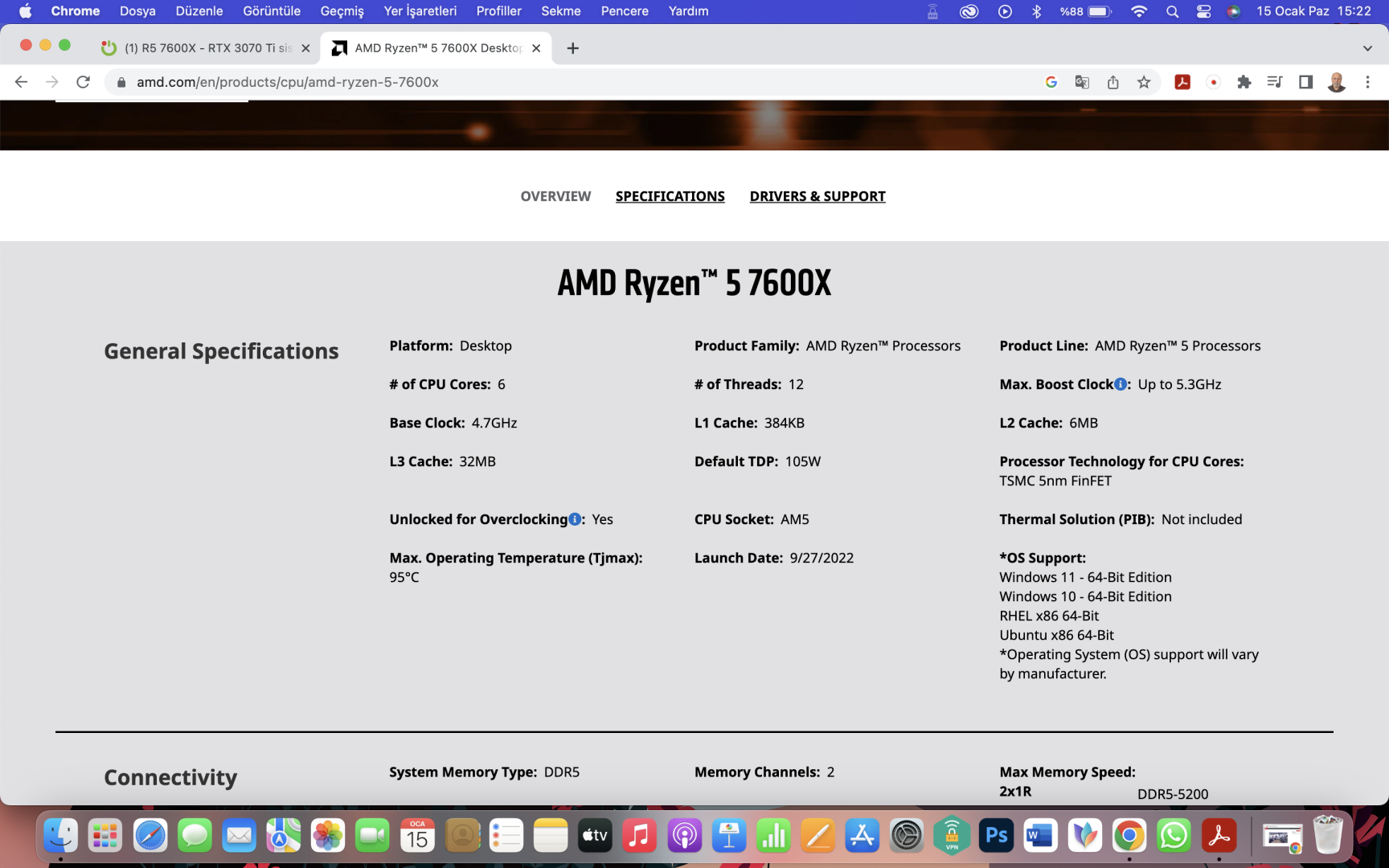The width and height of the screenshot is (1389, 868).
Task: Open the Chrome profile avatar
Action: [1337, 82]
